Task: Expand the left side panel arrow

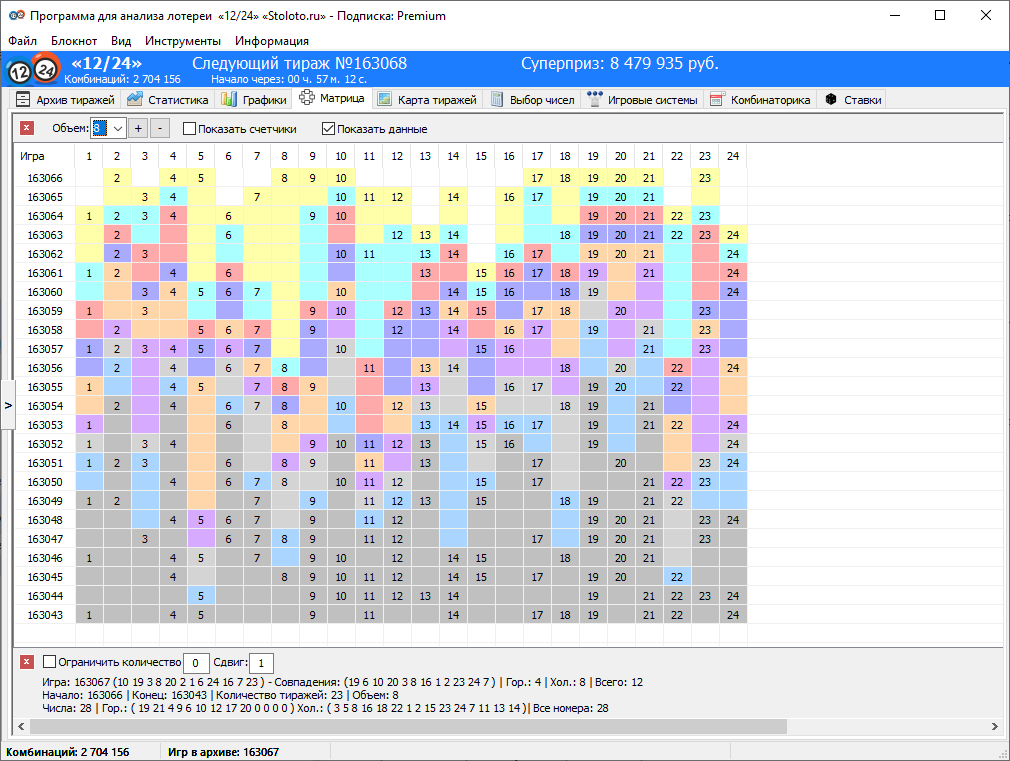Action: 7,405
